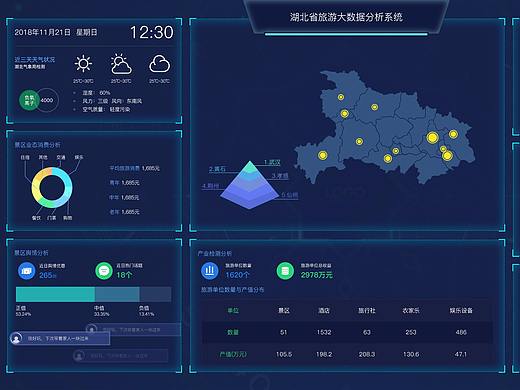This screenshot has height=390, width=520.
Task: Click the 餐饮 label below the donut chart
Action: (36, 218)
